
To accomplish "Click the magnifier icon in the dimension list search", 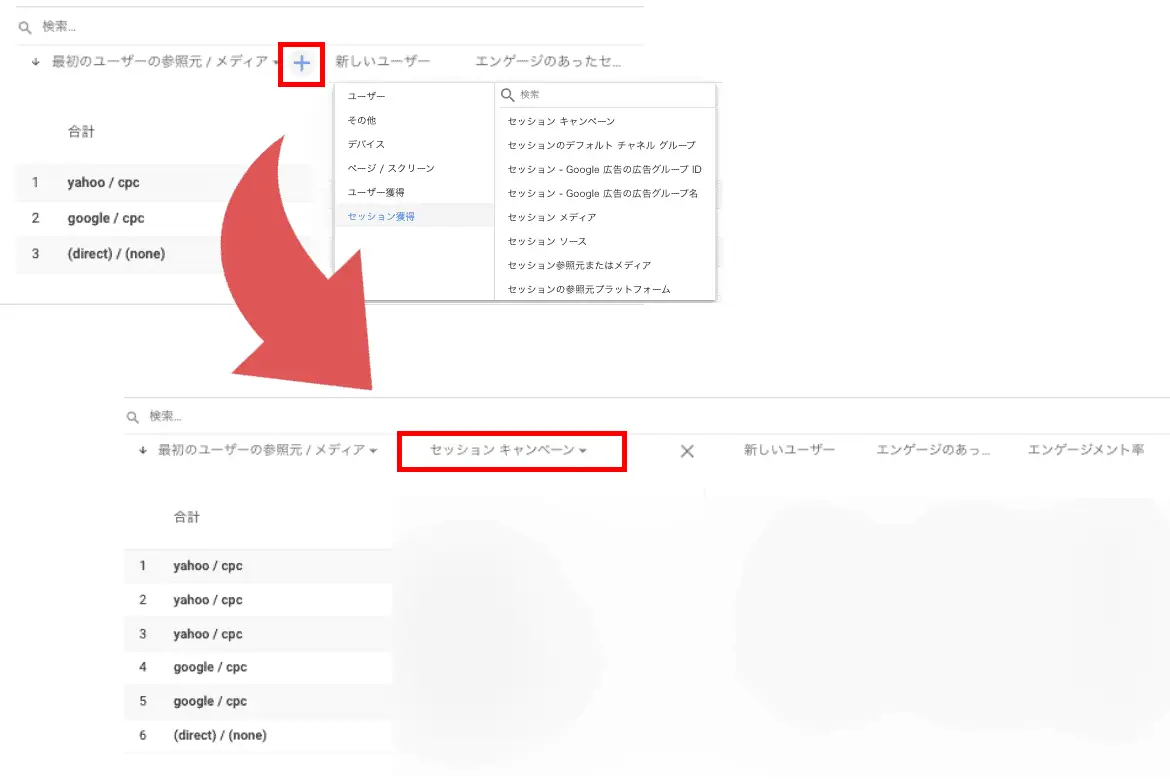I will point(506,94).
